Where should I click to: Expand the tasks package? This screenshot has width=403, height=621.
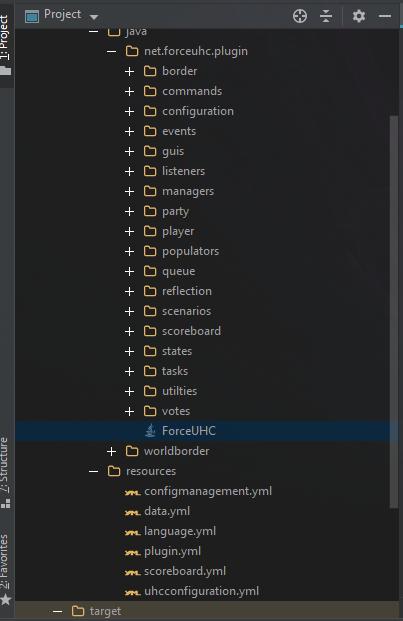129,371
